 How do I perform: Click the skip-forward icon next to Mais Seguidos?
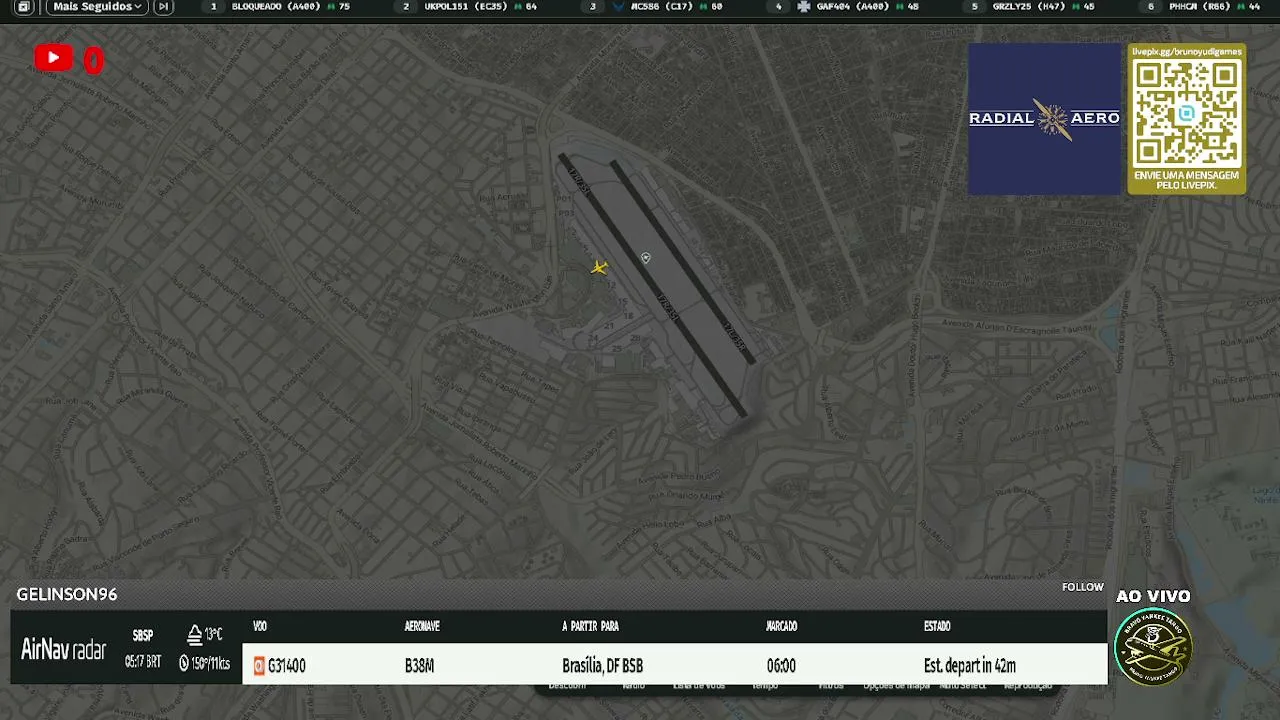[x=163, y=7]
